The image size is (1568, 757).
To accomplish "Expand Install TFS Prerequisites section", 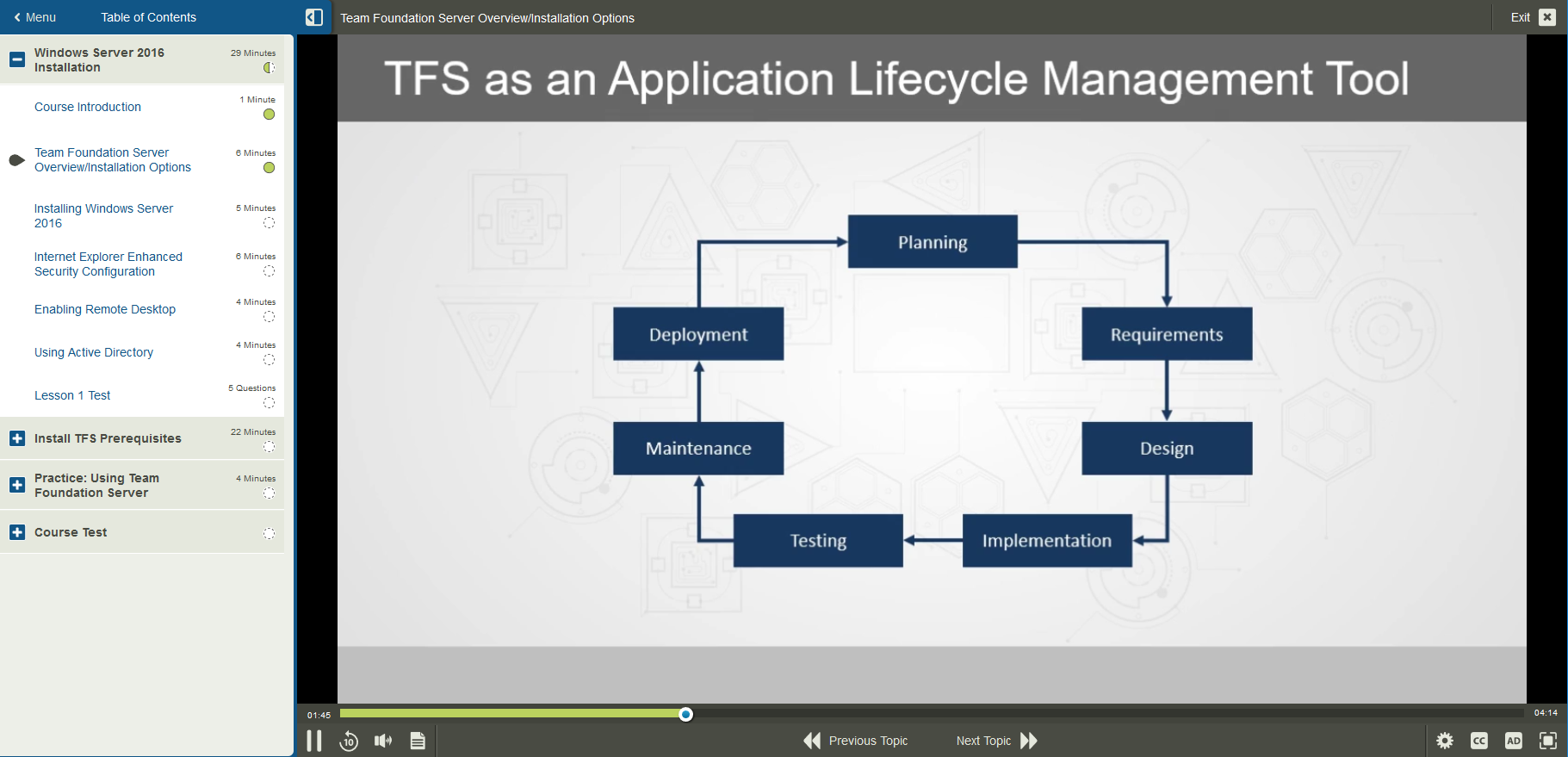I will click(17, 438).
